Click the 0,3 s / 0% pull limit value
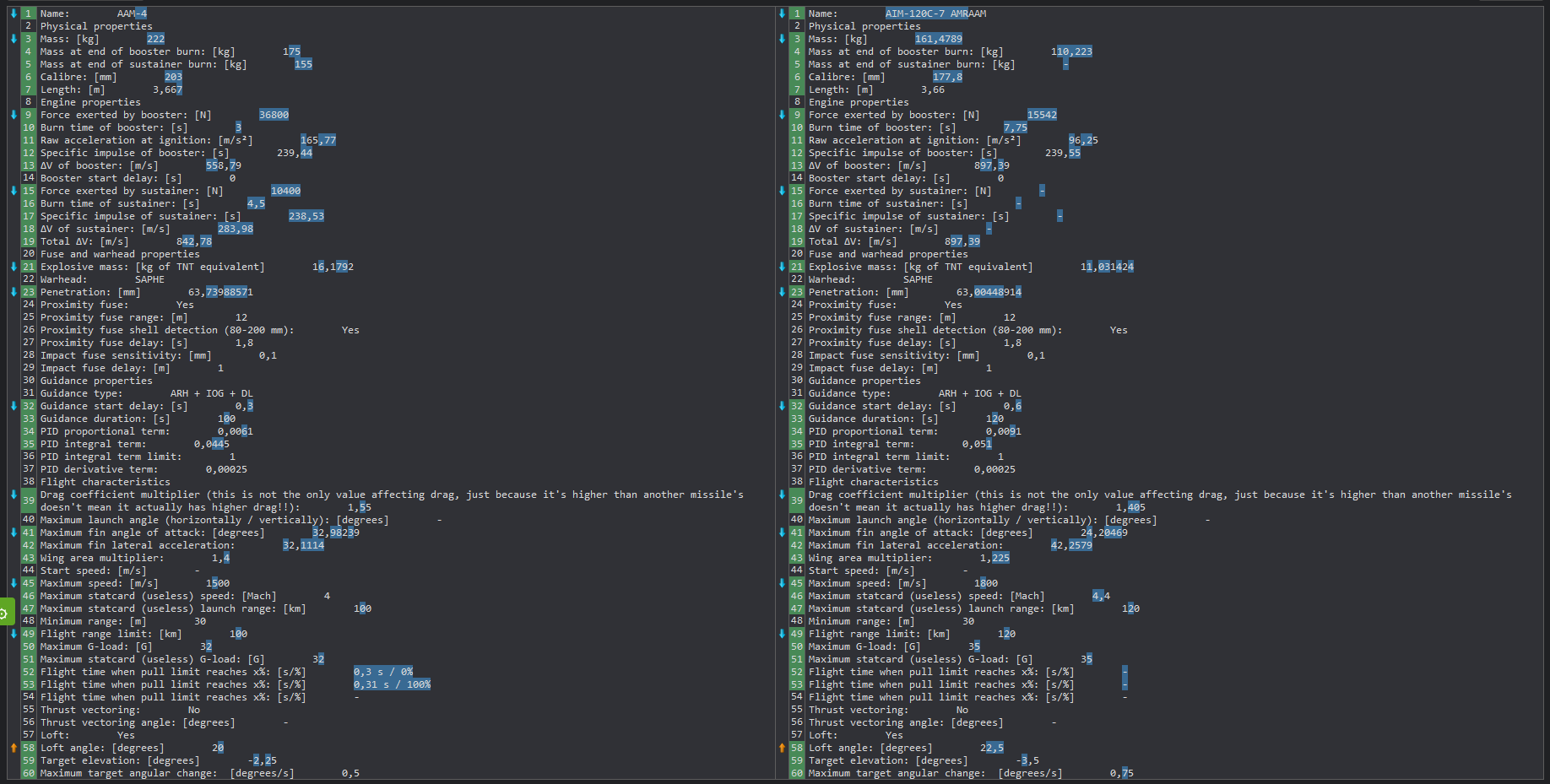Viewport: 1550px width, 784px height. [383, 672]
